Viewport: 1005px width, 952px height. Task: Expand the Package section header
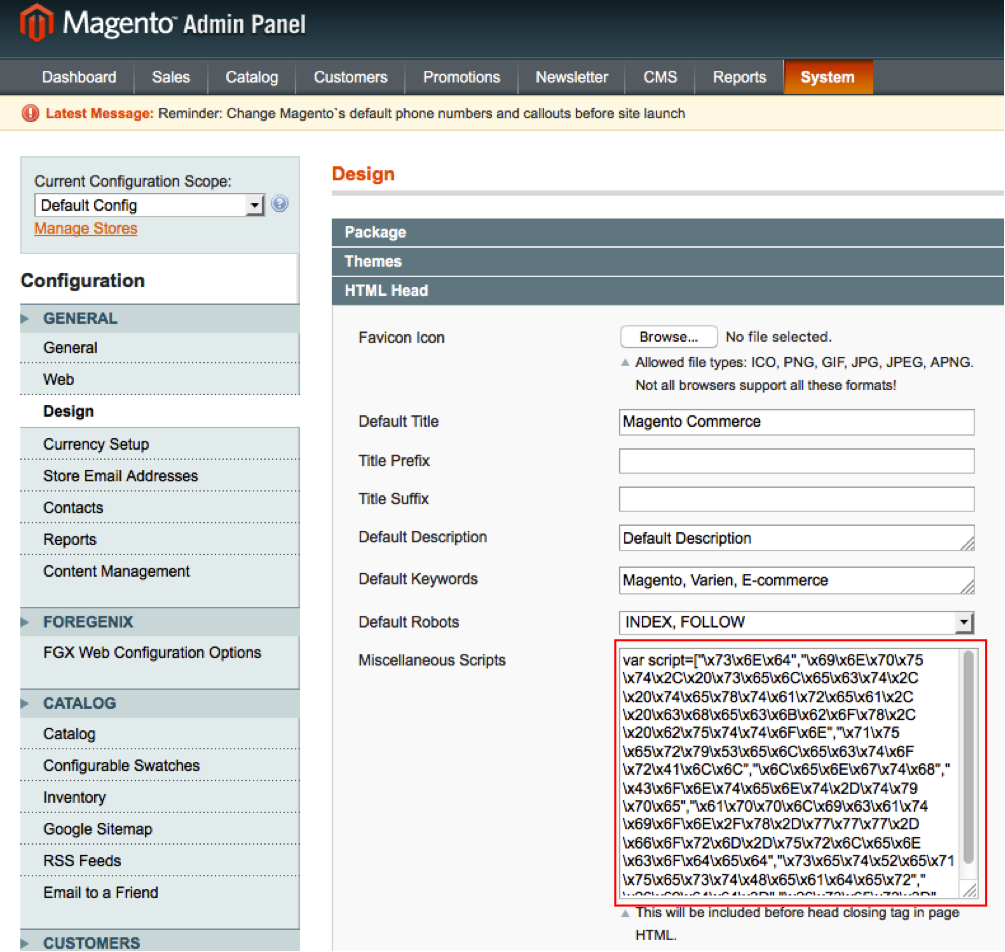tap(667, 232)
